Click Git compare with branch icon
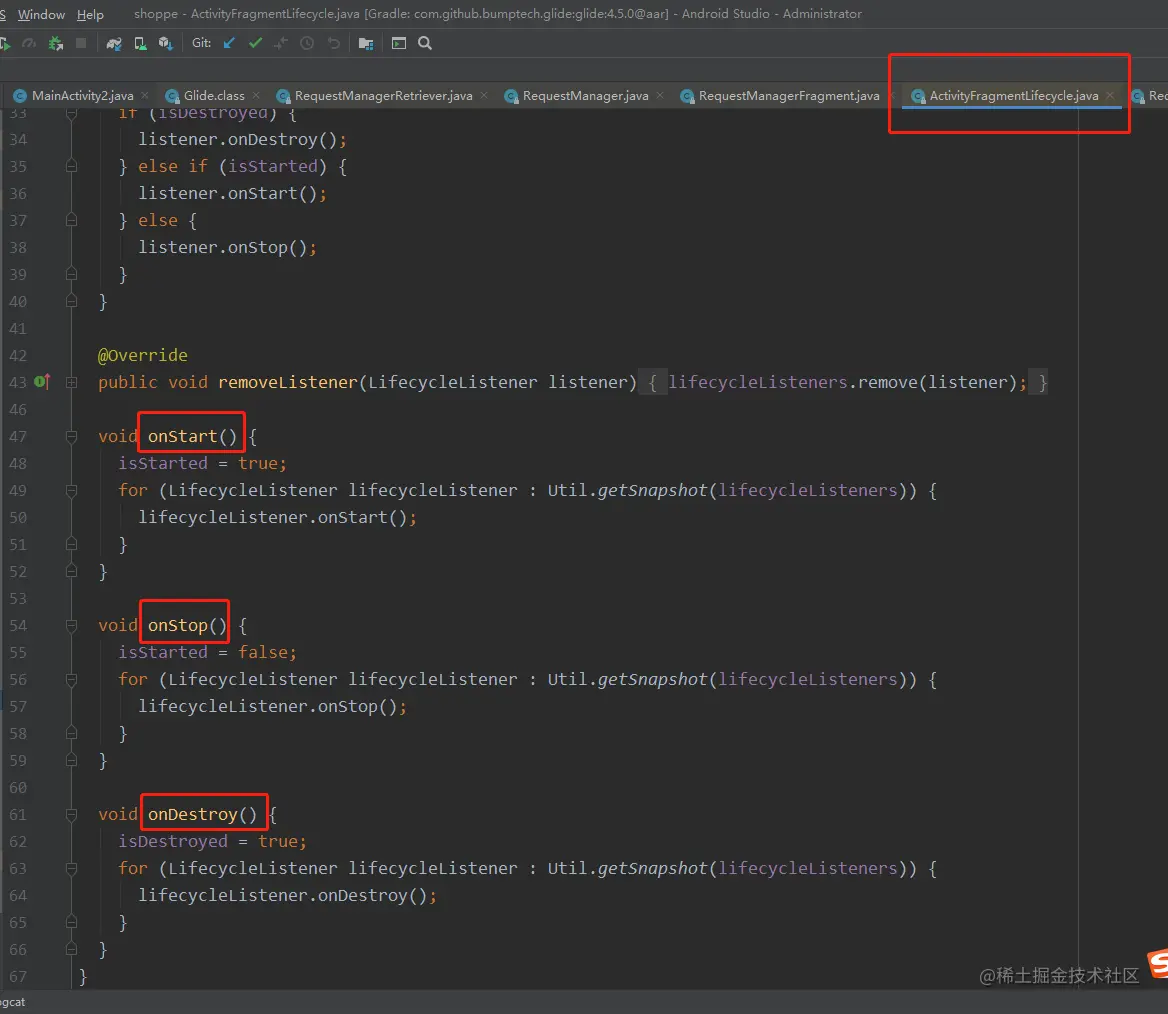This screenshot has height=1014, width=1168. click(281, 43)
